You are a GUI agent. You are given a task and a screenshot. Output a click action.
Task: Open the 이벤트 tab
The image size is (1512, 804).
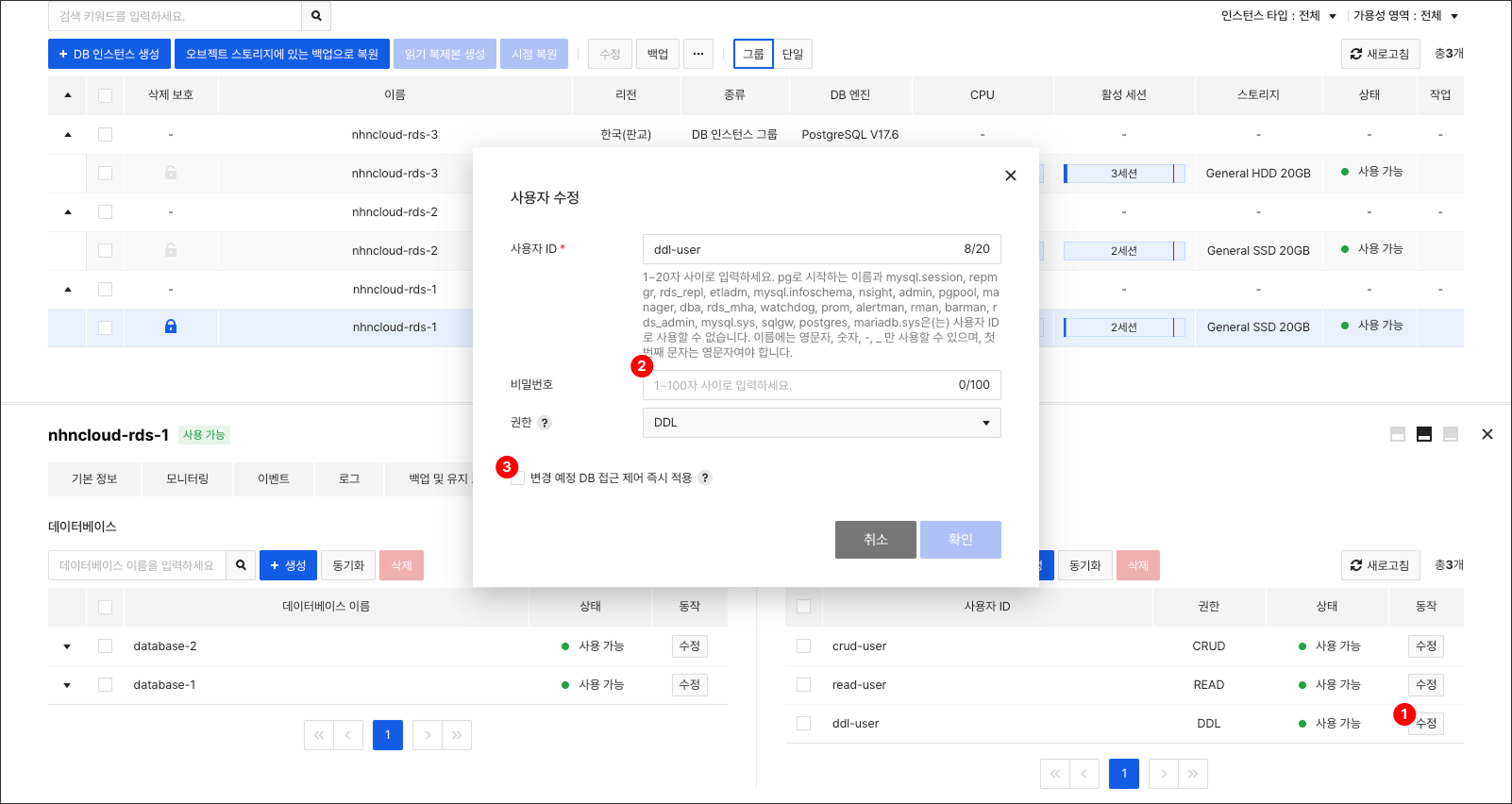274,479
